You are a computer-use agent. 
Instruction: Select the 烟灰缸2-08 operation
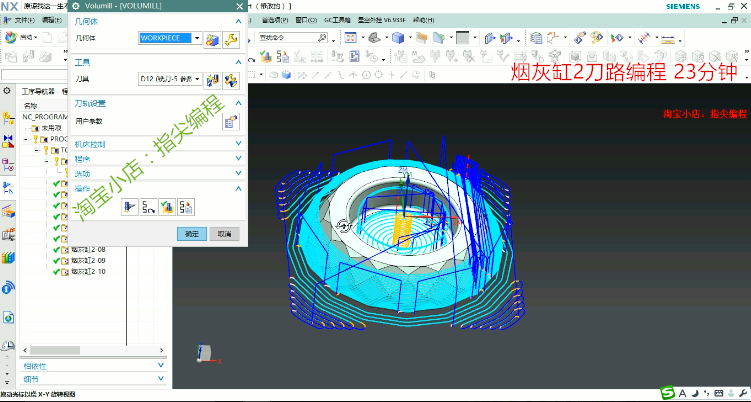click(x=88, y=250)
